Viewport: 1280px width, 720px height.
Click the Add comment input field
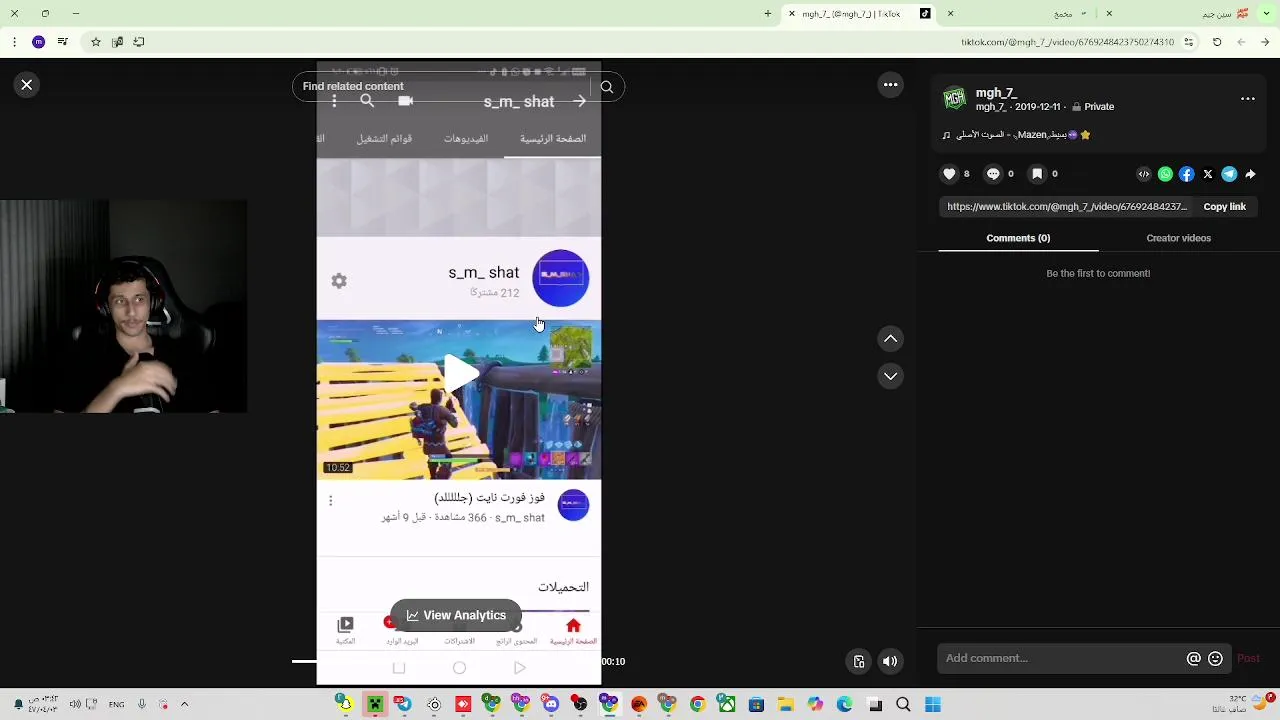(x=1062, y=658)
